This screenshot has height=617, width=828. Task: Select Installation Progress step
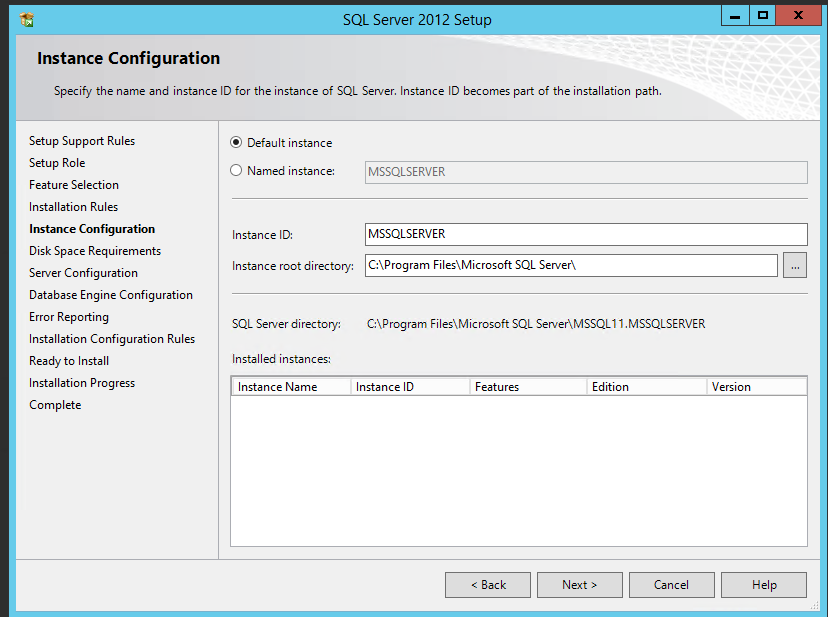(82, 383)
